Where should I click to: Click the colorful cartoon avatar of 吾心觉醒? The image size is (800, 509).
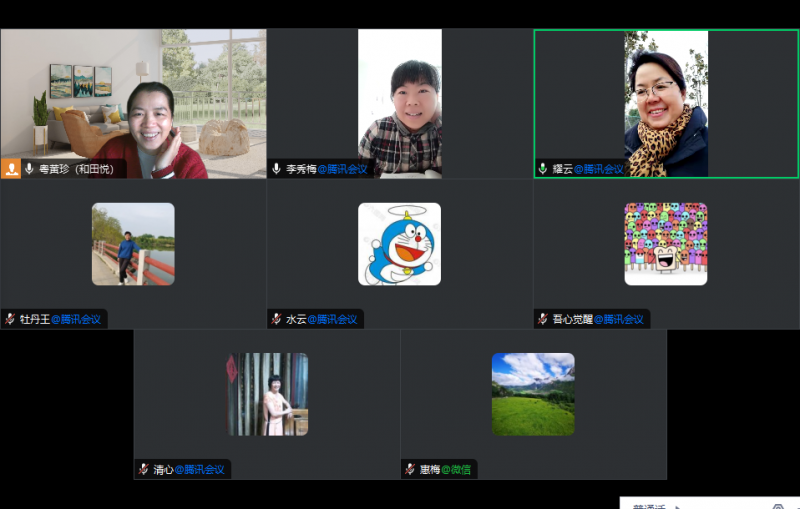(665, 244)
